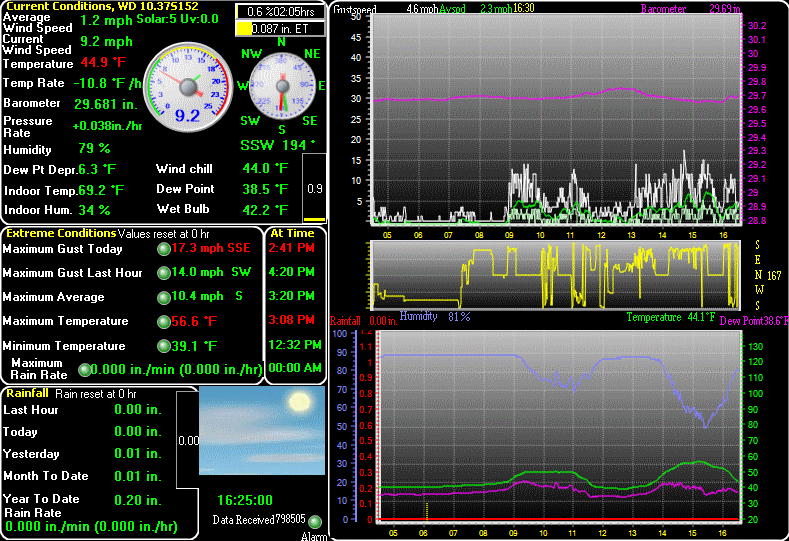Click the Last Hour rainfall 0.00 in. value
This screenshot has height=541, width=789.
(x=138, y=410)
